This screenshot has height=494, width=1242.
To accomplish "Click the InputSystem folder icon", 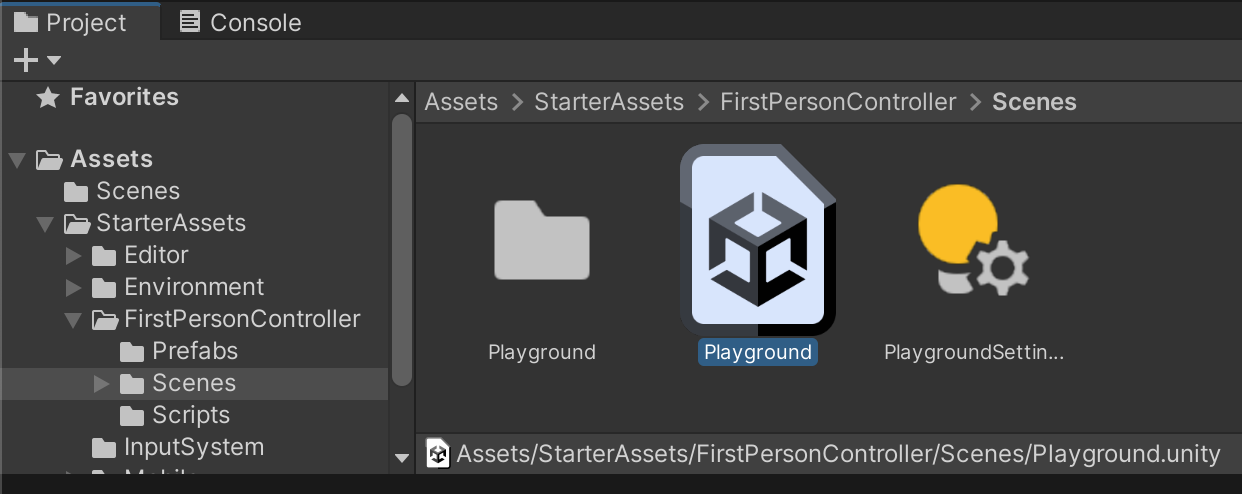I will coord(104,447).
